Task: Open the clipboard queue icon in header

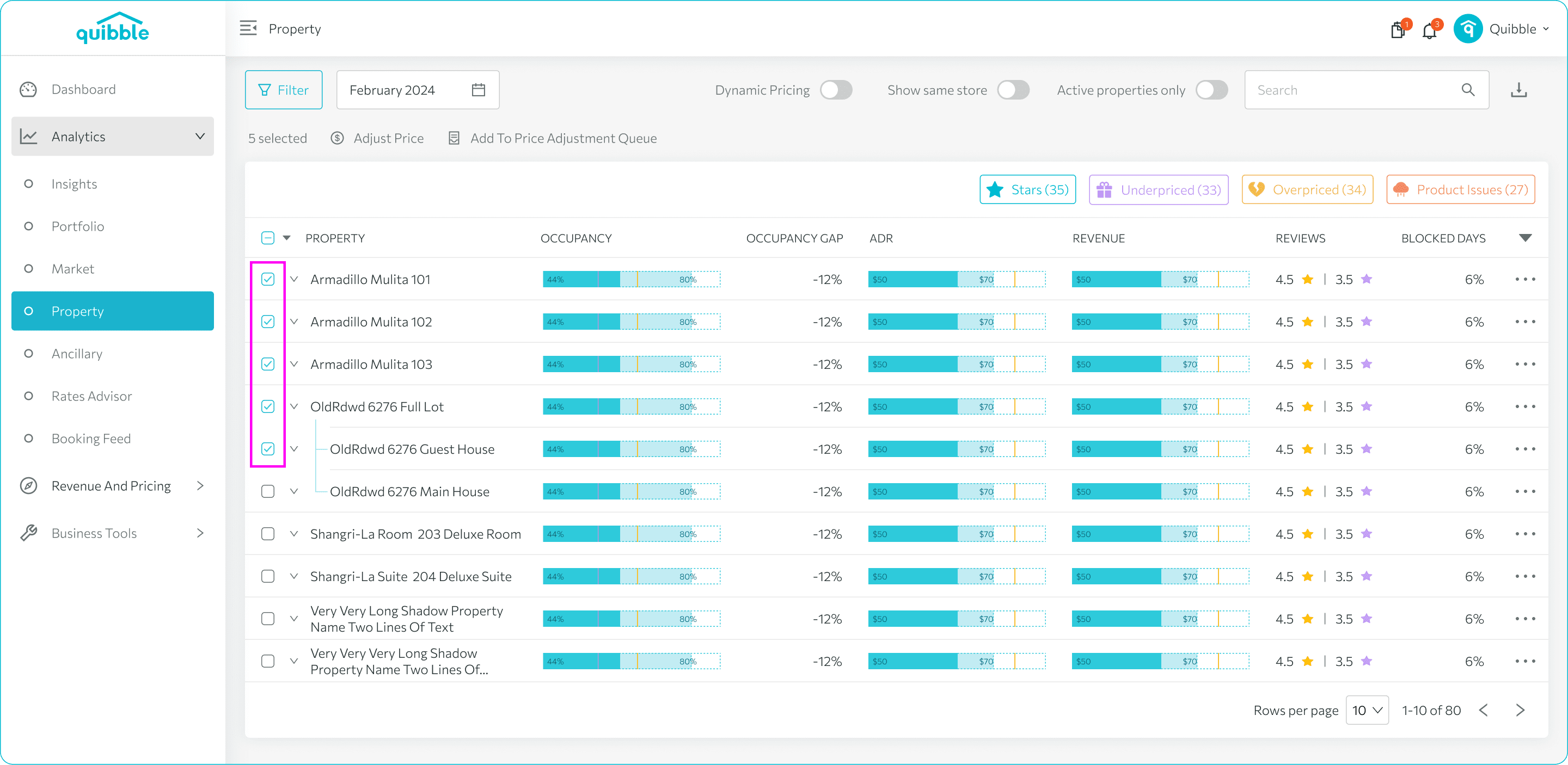Action: [1398, 30]
